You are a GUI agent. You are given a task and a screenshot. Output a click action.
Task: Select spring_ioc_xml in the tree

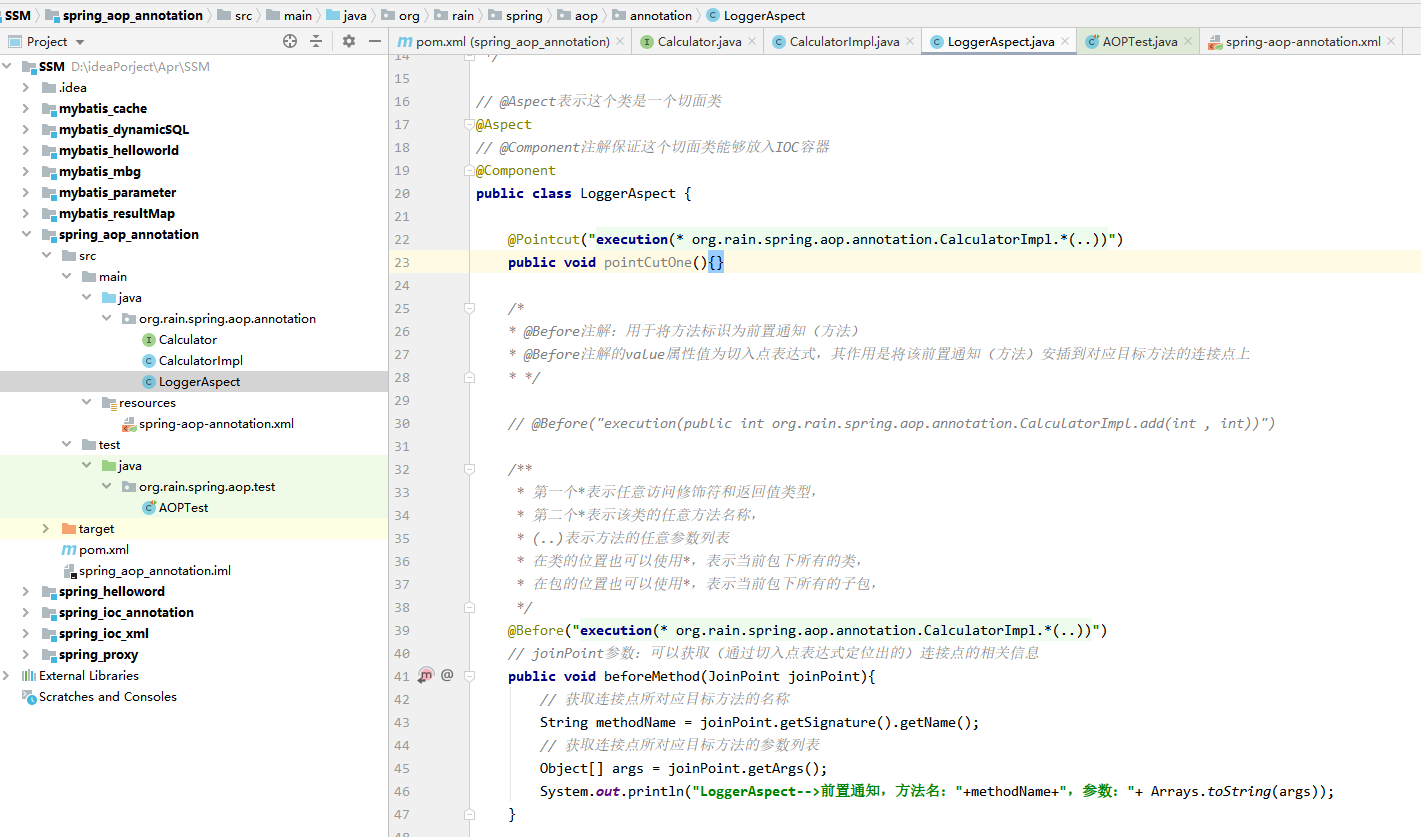coord(104,634)
